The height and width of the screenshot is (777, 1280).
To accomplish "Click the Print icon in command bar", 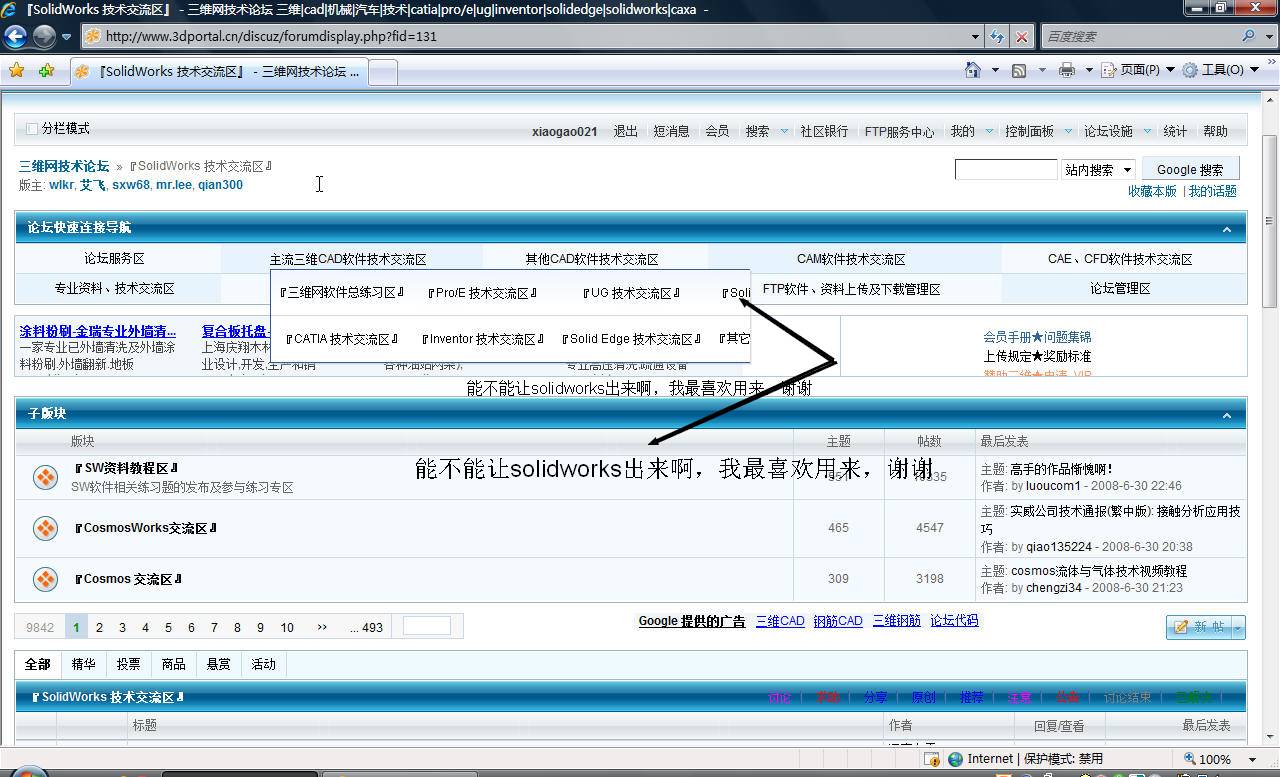I will pyautogui.click(x=1066, y=70).
